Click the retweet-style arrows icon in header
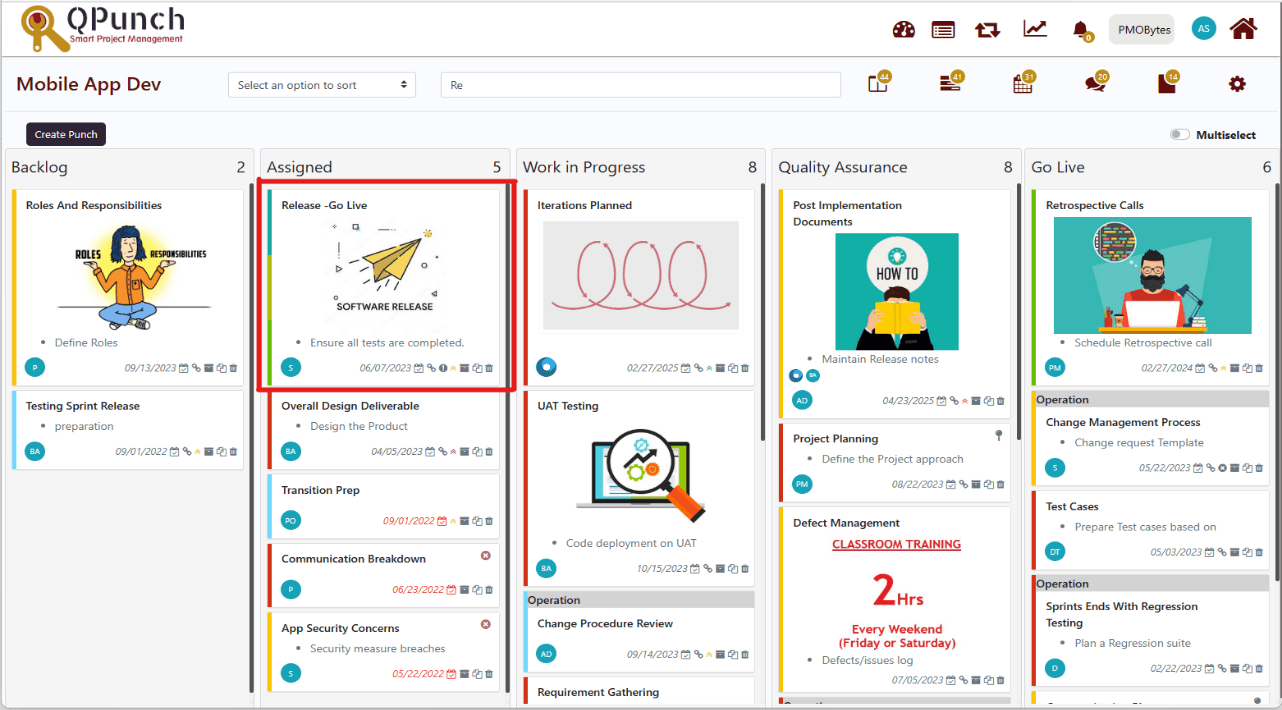Image resolution: width=1282 pixels, height=710 pixels. click(x=988, y=29)
